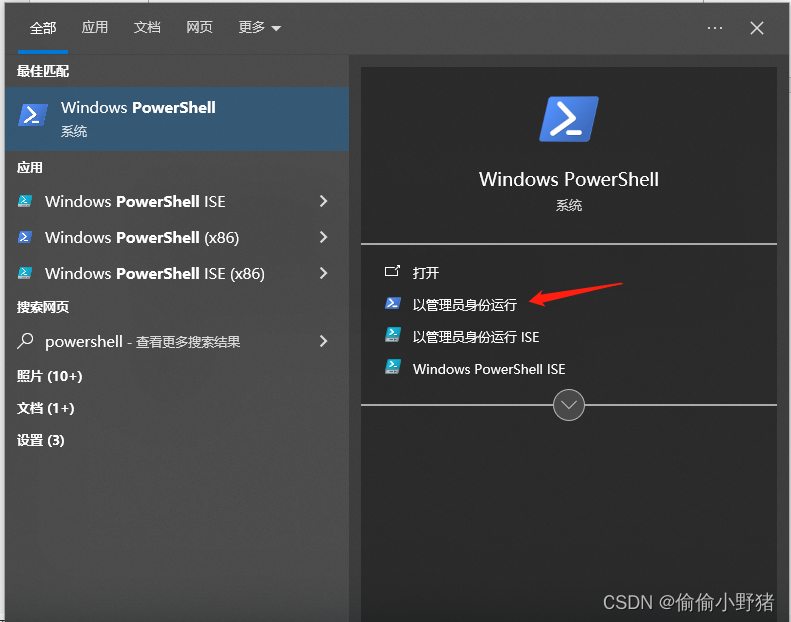
Task: Choose 以管理员身份运行
Action: [465, 305]
